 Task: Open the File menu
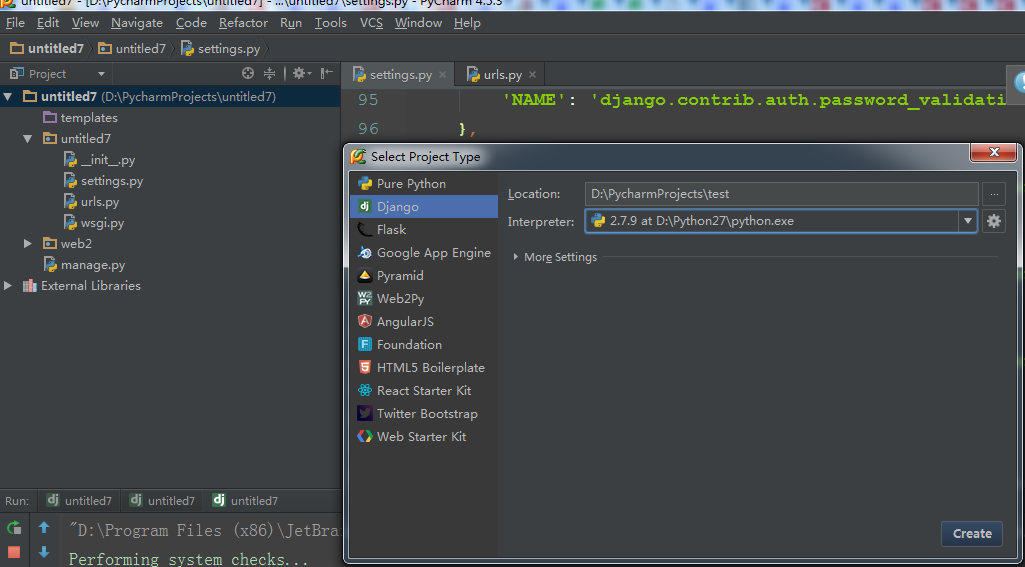click(15, 23)
